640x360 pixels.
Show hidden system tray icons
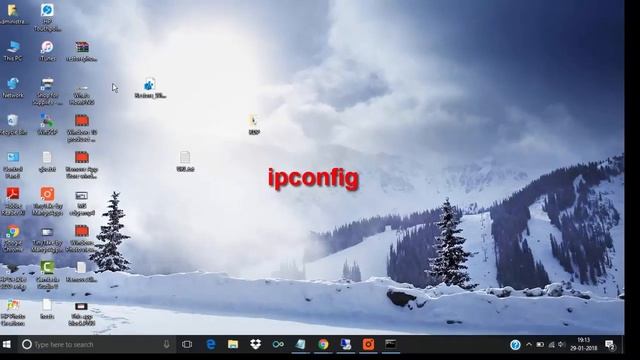click(x=529, y=344)
